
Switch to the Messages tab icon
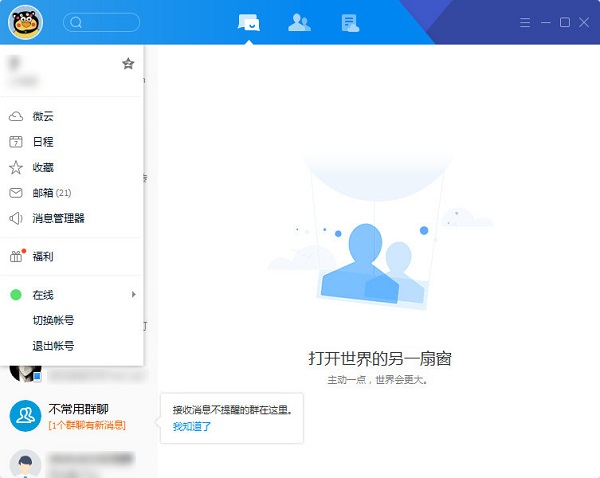click(x=249, y=22)
